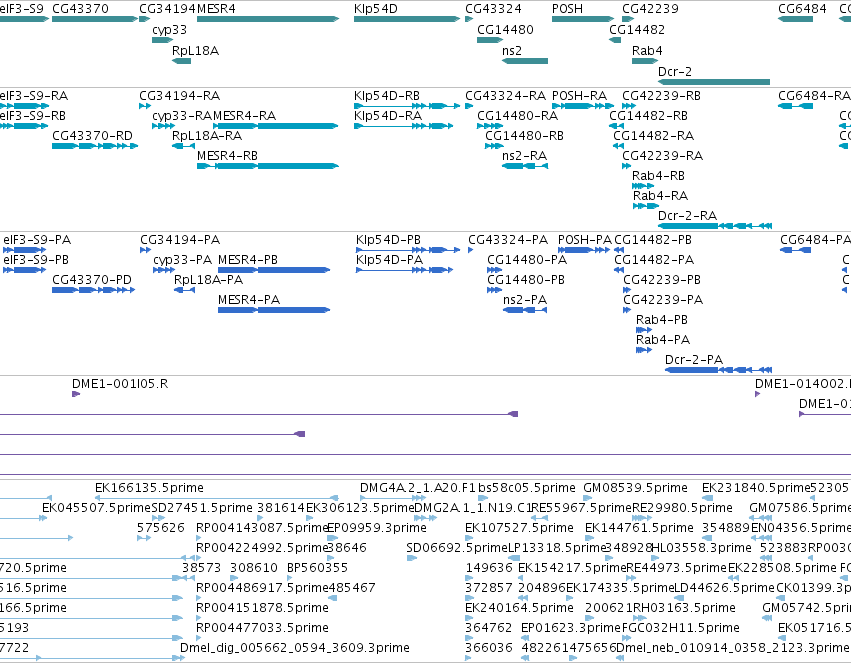851x663 pixels.
Task: Open transcript RpL18A-RA
Action: (183, 146)
